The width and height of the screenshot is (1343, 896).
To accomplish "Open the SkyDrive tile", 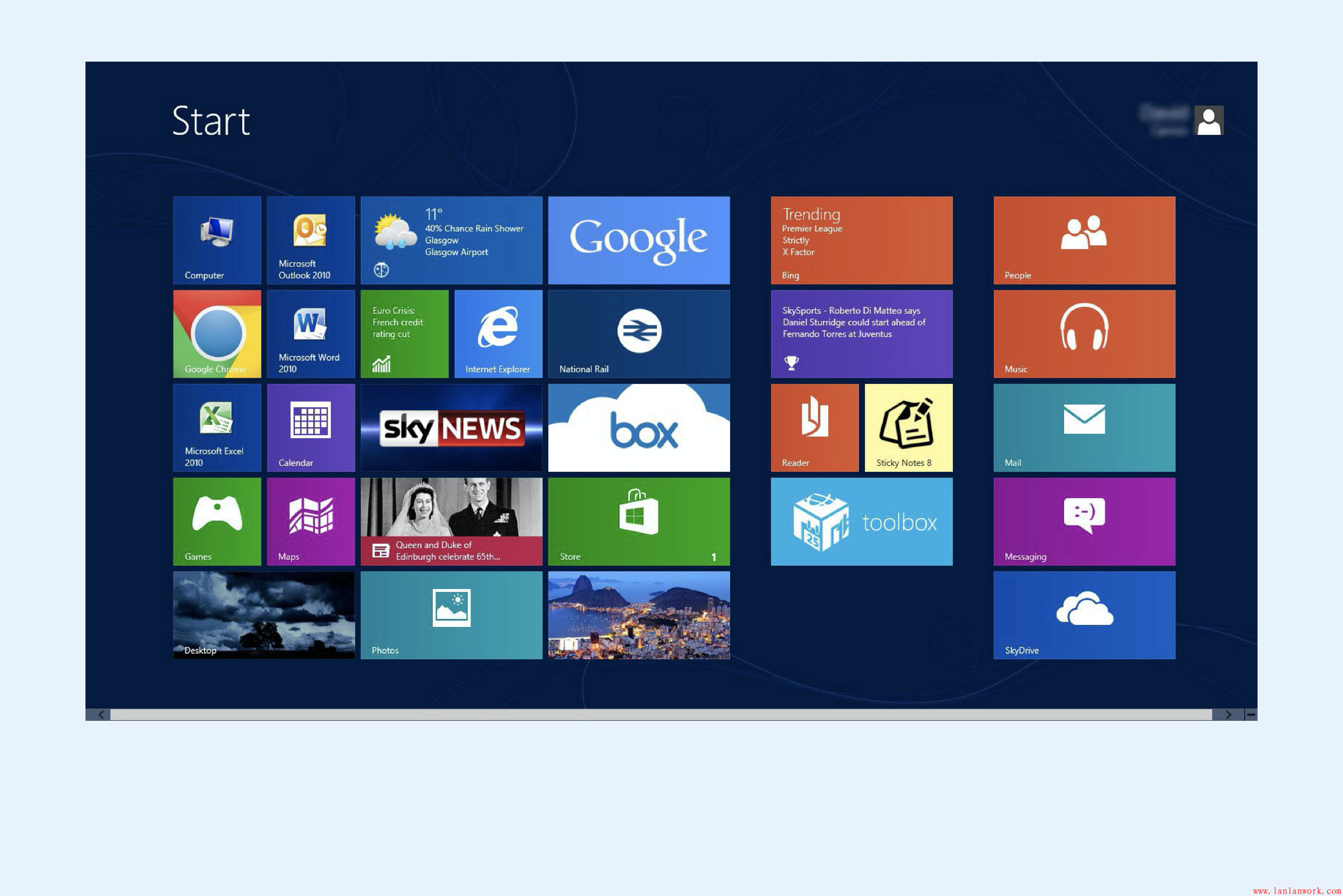I will click(1084, 615).
